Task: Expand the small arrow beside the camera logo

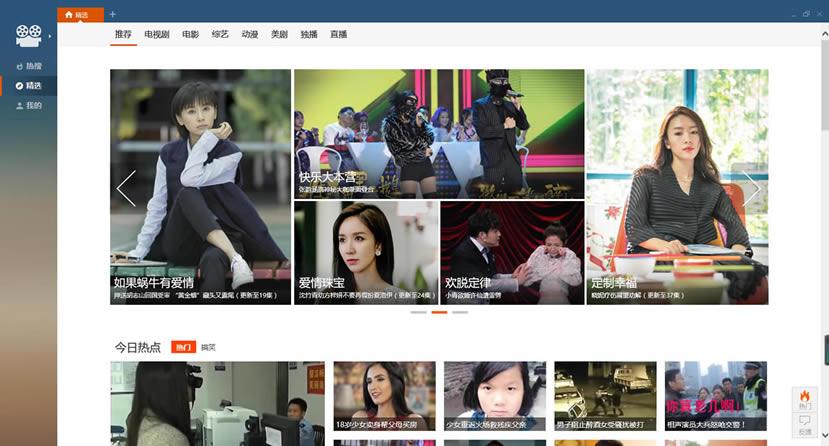Action: tap(50, 36)
